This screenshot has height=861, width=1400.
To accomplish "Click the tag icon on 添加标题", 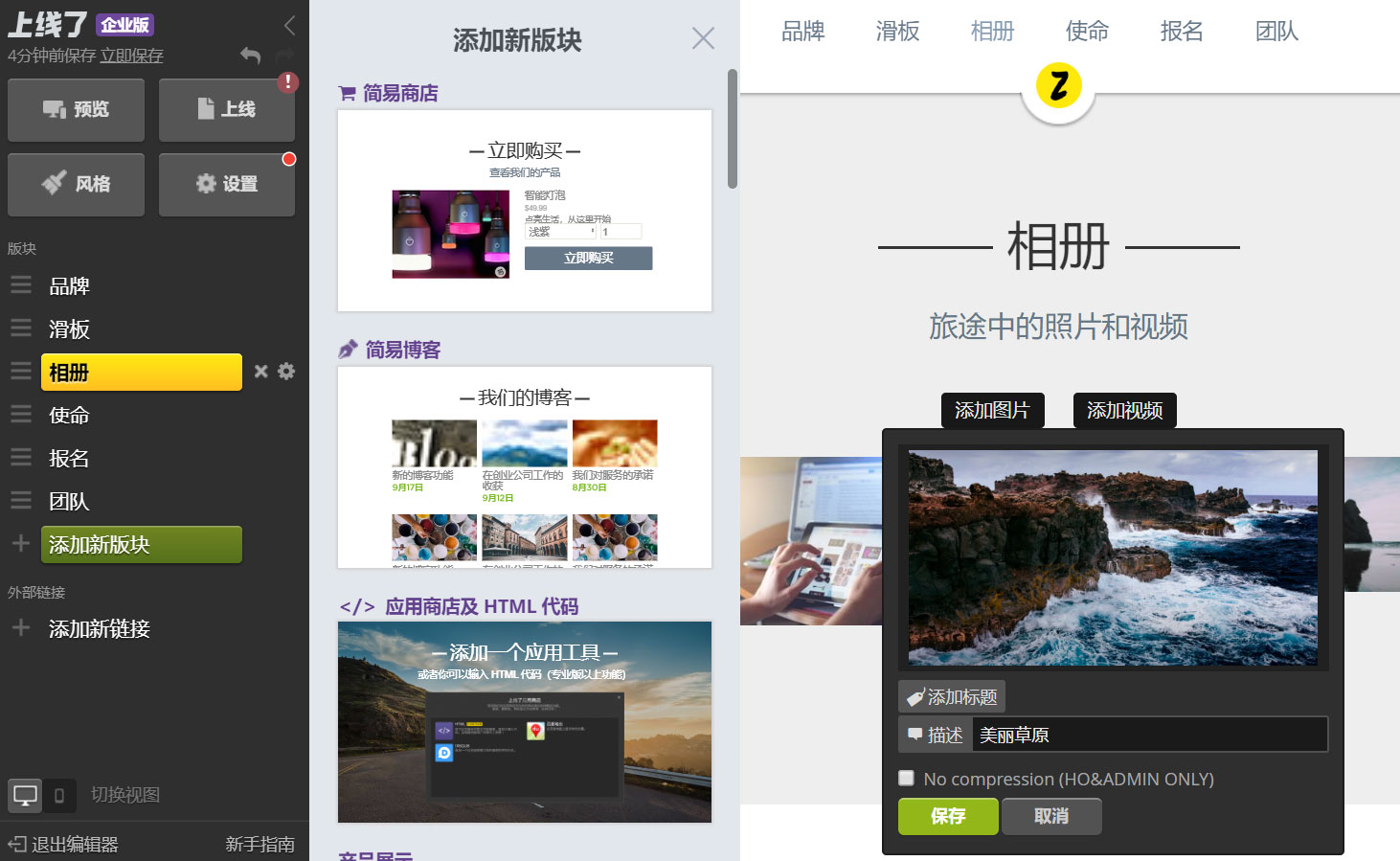I will (x=916, y=696).
